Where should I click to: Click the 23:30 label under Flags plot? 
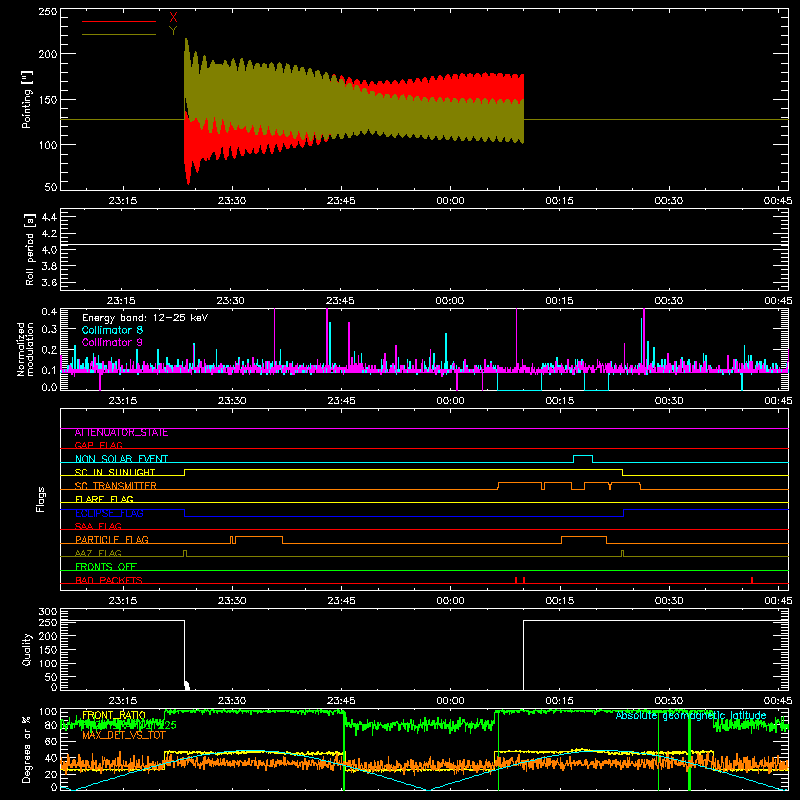coord(232,601)
